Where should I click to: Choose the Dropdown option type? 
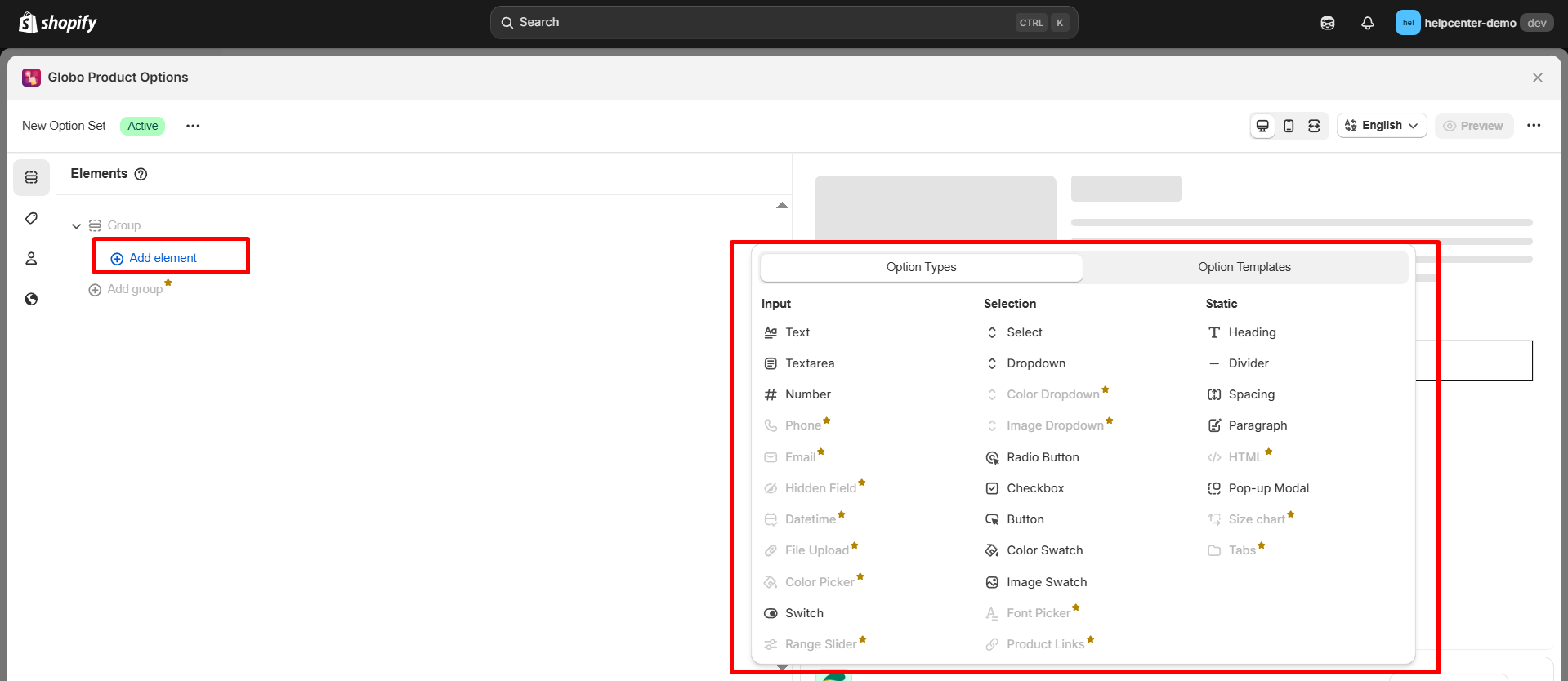tap(1035, 363)
